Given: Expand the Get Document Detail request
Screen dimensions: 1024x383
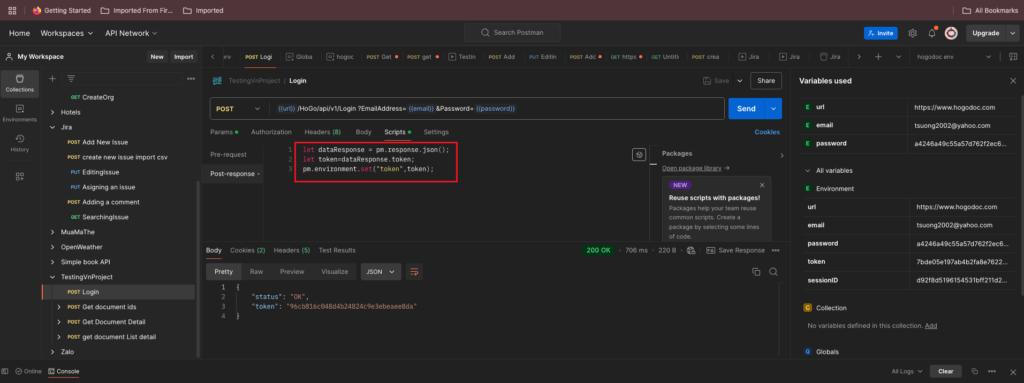Looking at the screenshot, I should tap(59, 322).
